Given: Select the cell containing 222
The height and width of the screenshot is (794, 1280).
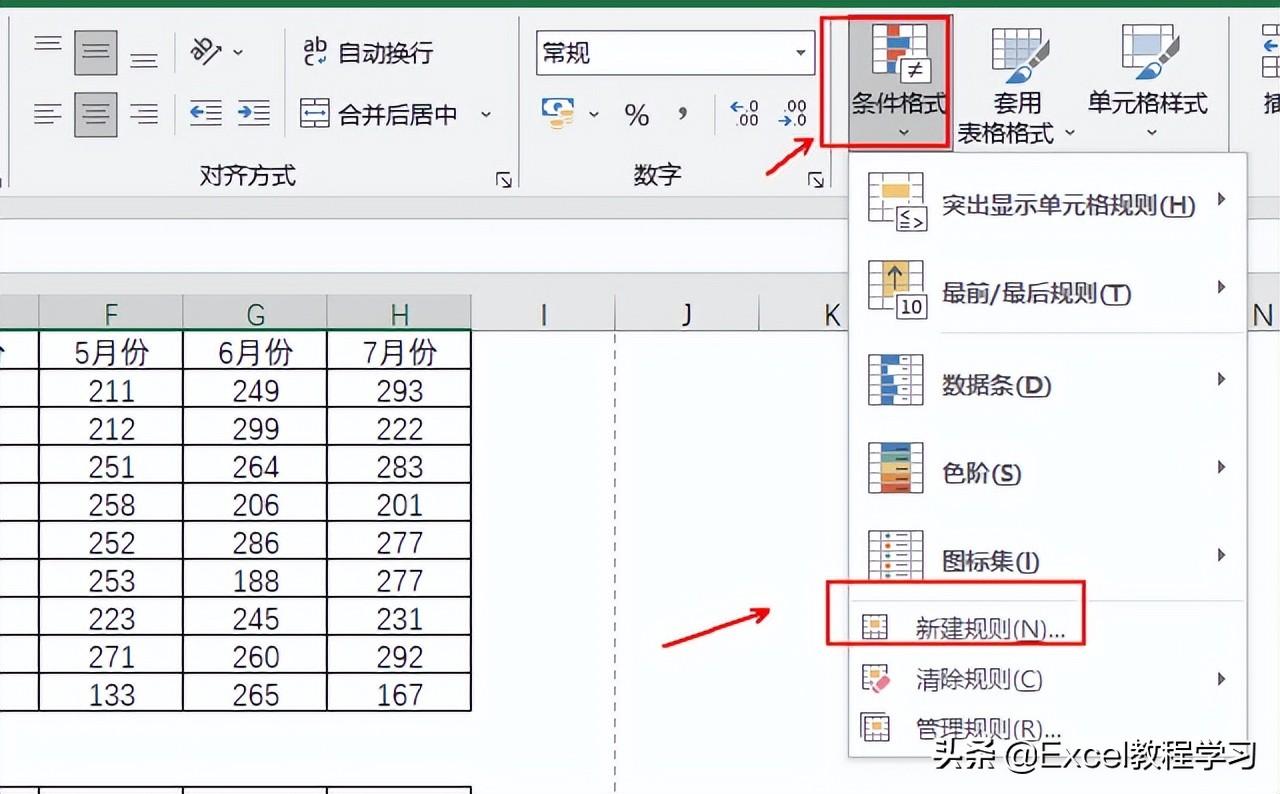Looking at the screenshot, I should 399,428.
